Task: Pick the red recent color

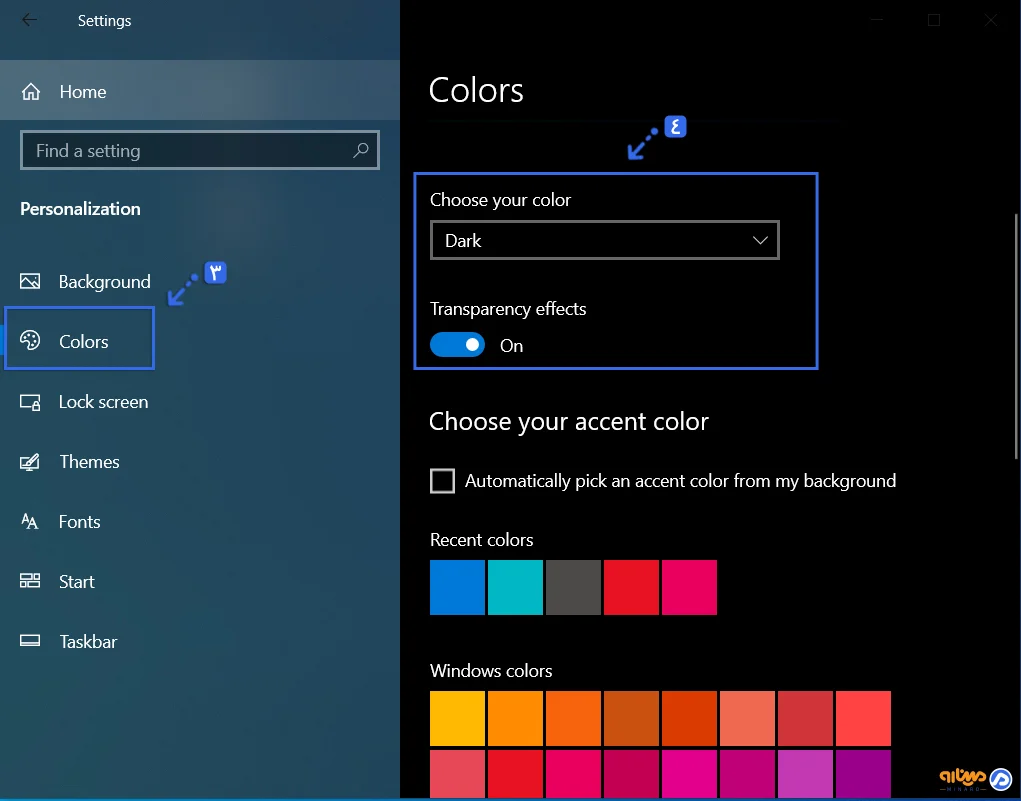Action: tap(631, 587)
